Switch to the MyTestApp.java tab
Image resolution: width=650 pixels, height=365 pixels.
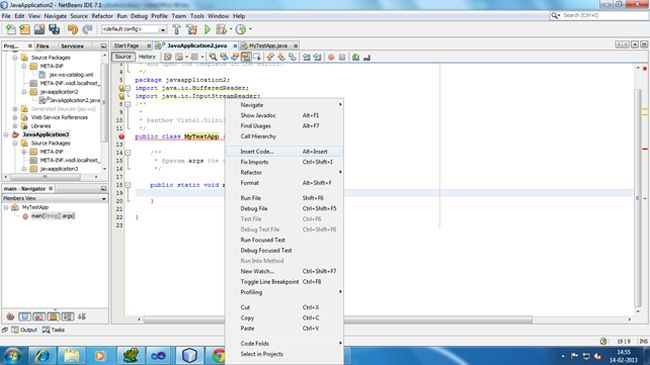(268, 46)
